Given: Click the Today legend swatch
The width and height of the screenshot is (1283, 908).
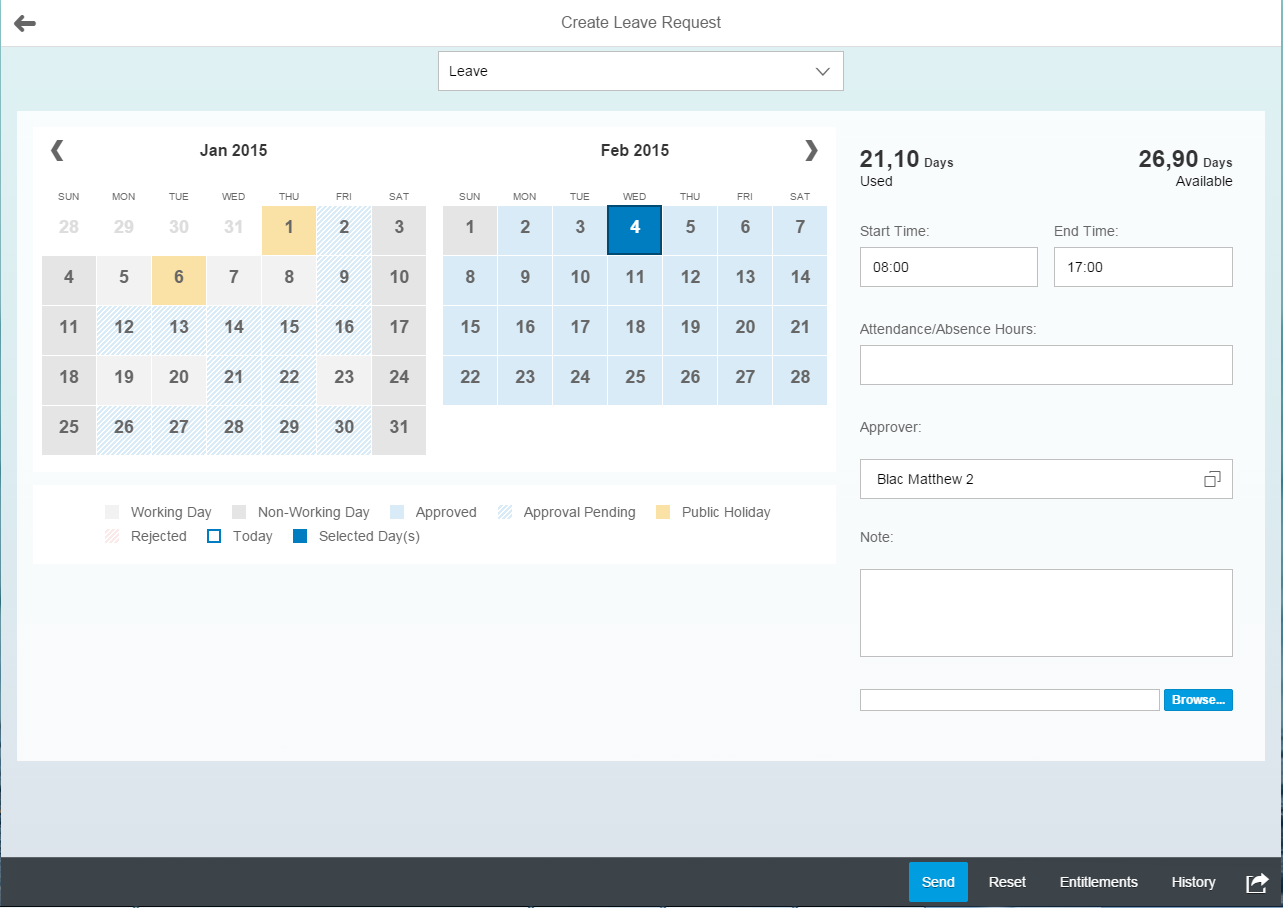Looking at the screenshot, I should 214,536.
